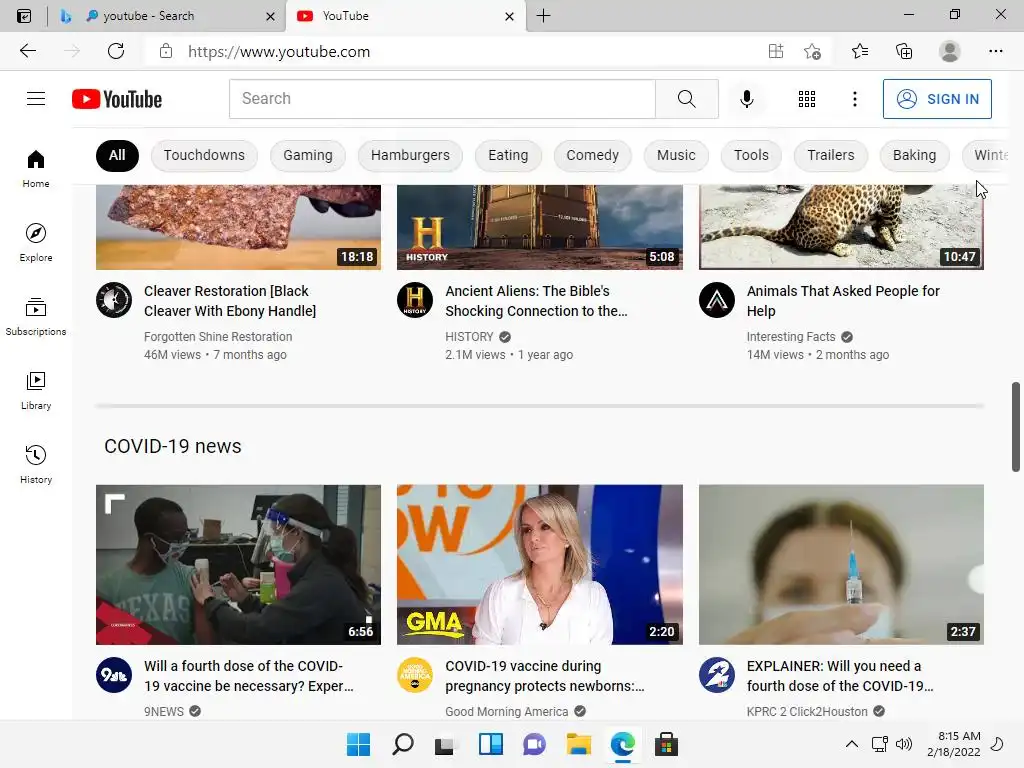Select the All filter chip
The width and height of the screenshot is (1024, 768).
[117, 155]
